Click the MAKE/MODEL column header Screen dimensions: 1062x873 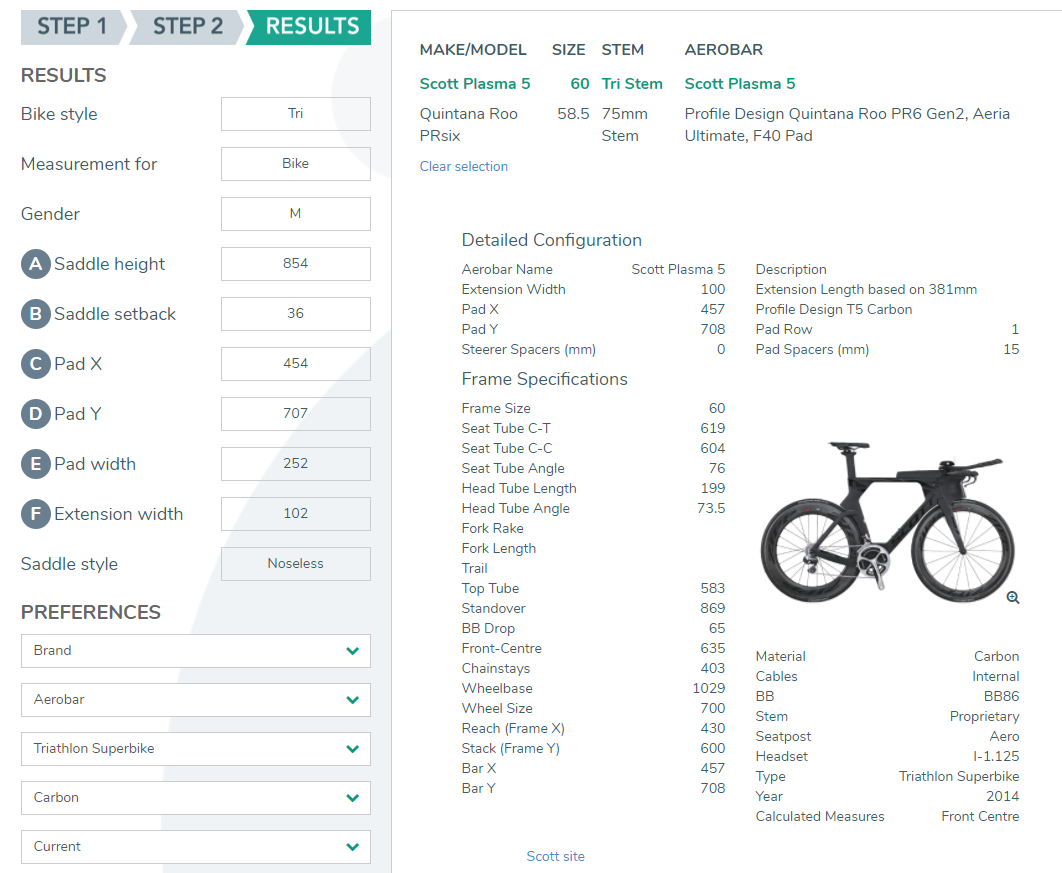coord(473,50)
